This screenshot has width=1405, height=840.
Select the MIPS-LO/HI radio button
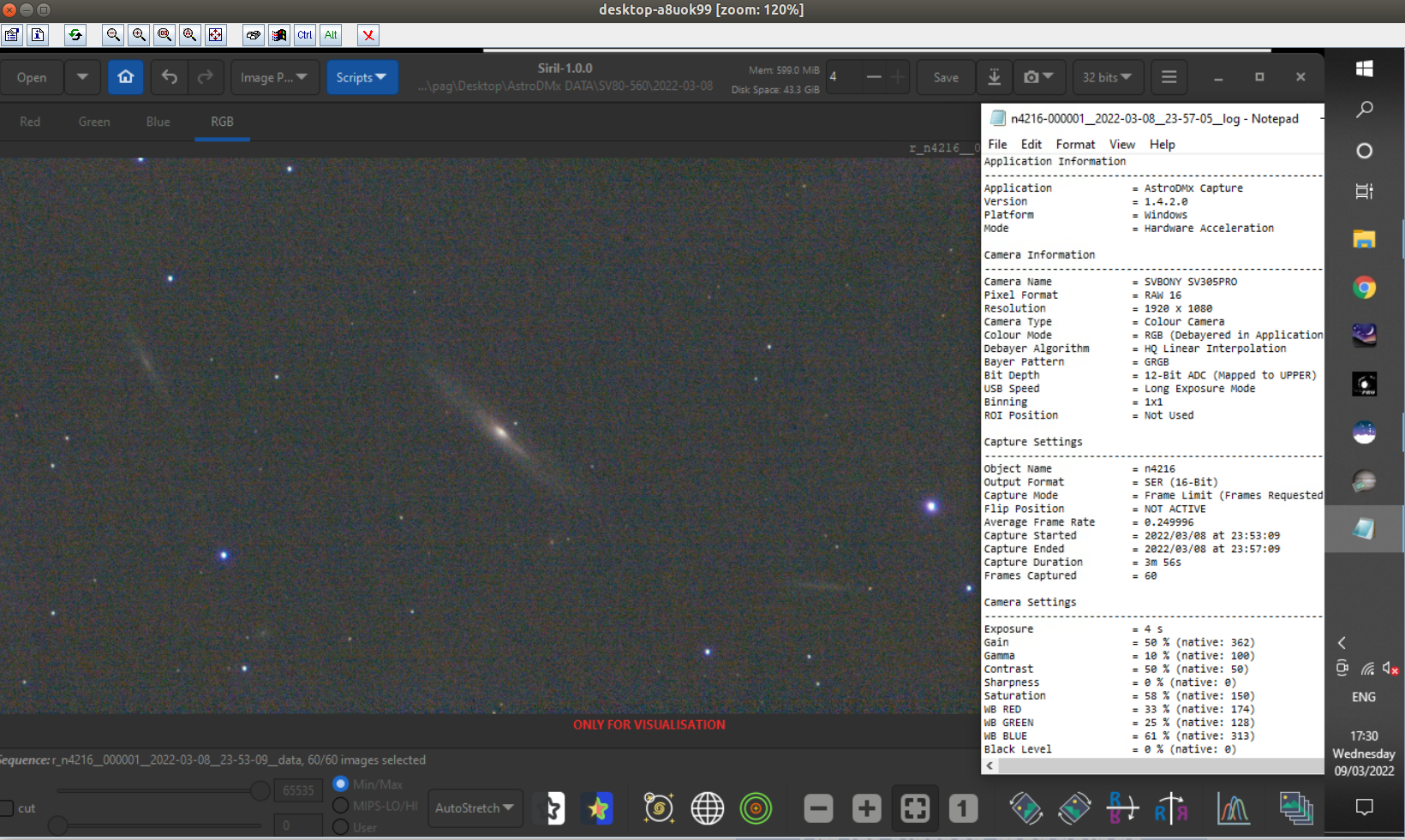tap(340, 806)
